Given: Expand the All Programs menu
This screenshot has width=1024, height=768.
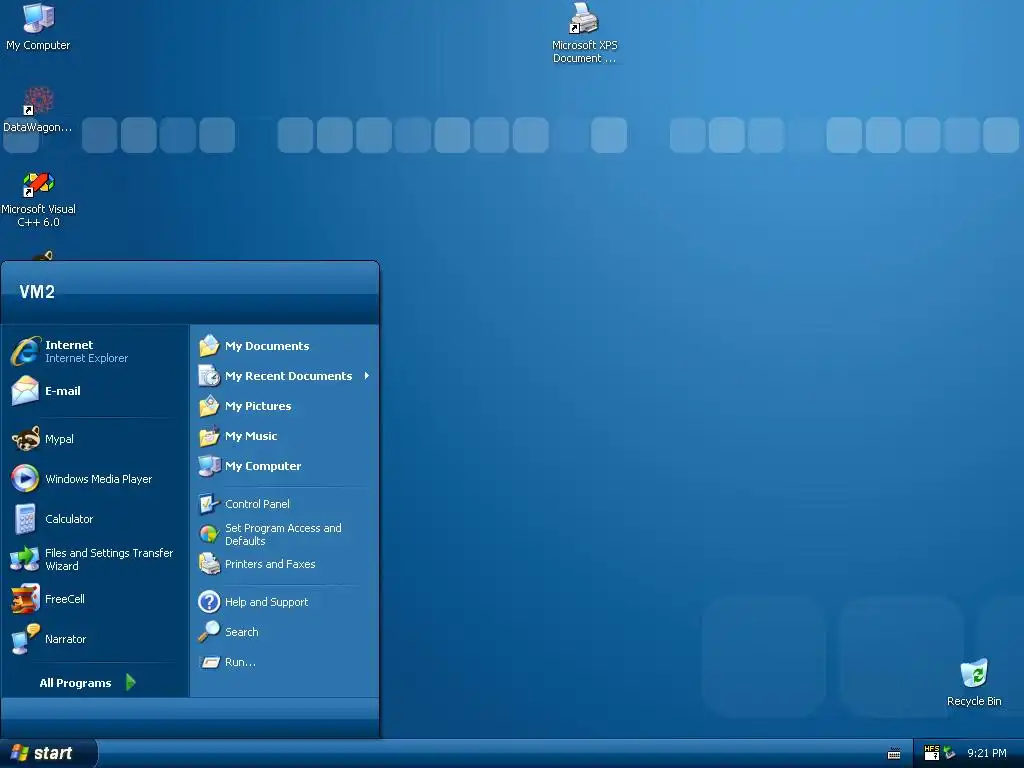Looking at the screenshot, I should [x=87, y=682].
